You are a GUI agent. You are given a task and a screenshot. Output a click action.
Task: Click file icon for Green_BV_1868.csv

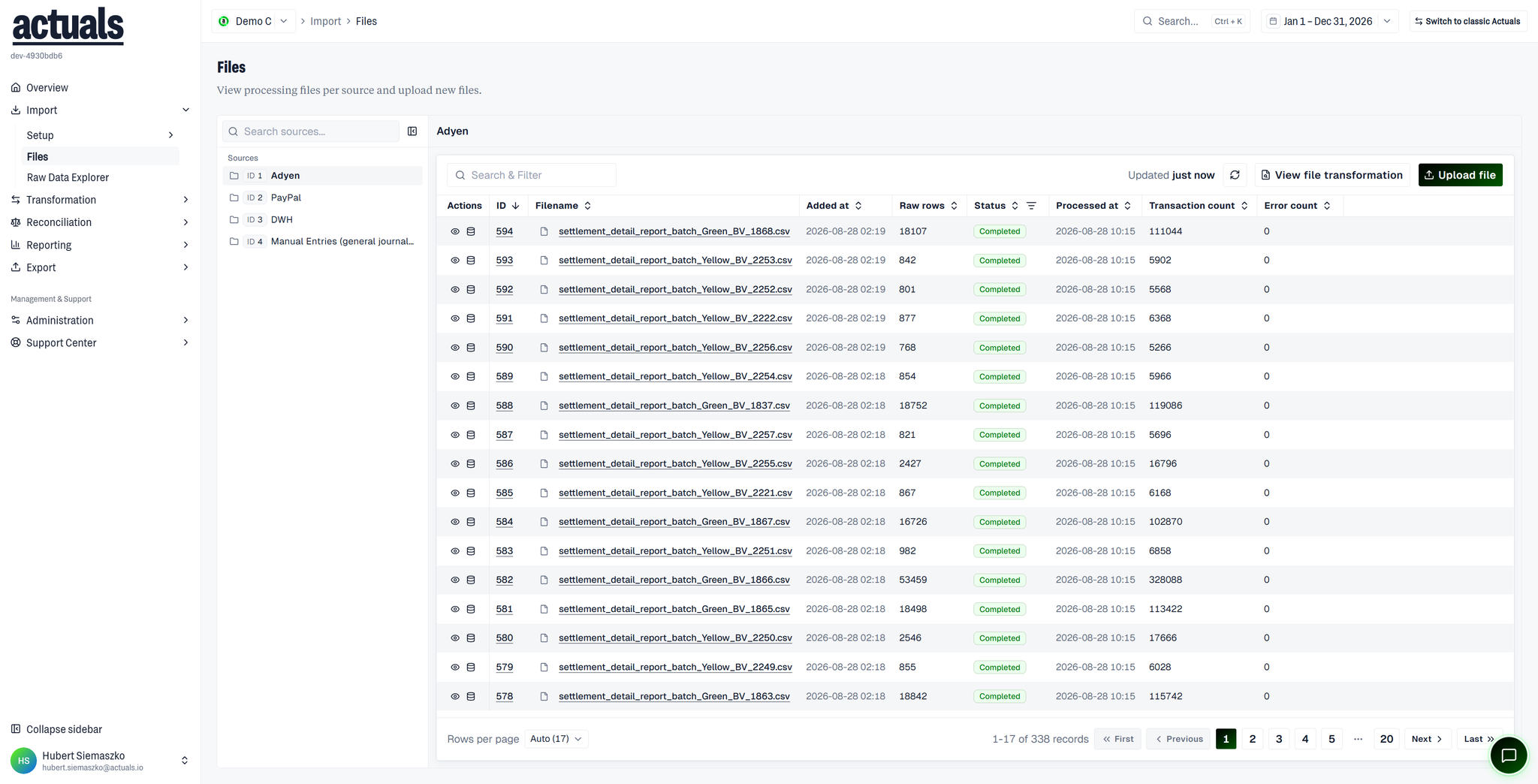(544, 231)
